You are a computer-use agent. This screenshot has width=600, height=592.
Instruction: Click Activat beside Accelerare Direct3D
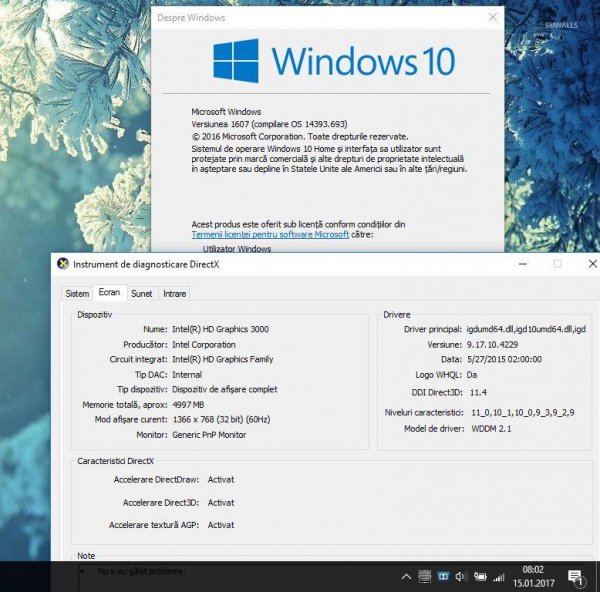click(x=221, y=502)
